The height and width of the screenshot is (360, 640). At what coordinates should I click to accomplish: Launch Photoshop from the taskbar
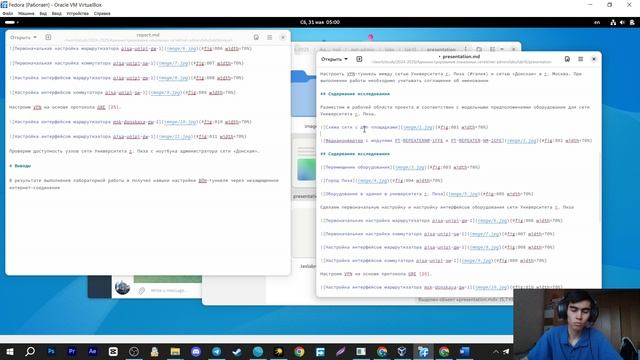coord(51,351)
